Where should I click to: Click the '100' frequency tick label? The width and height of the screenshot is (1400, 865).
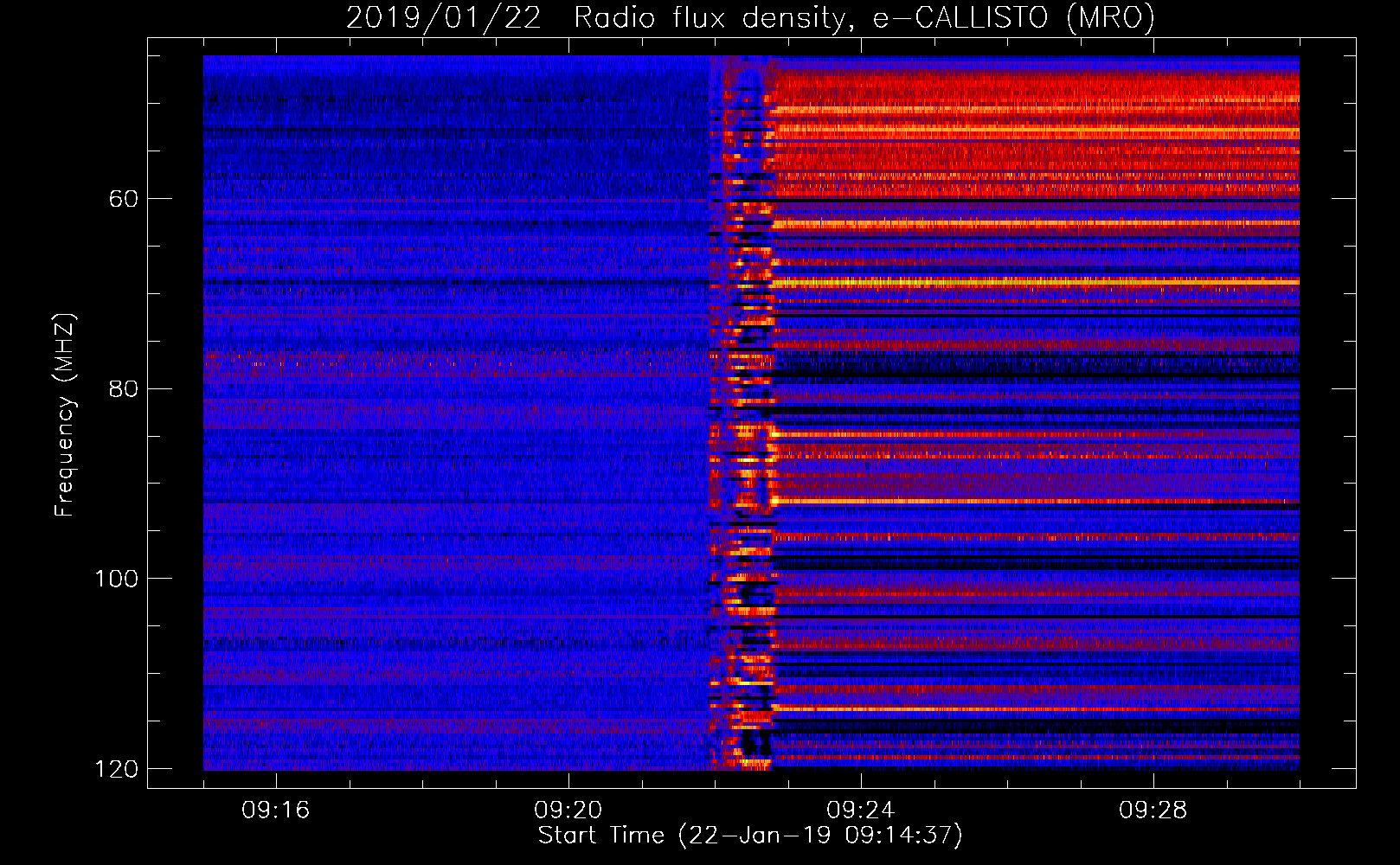pos(116,579)
